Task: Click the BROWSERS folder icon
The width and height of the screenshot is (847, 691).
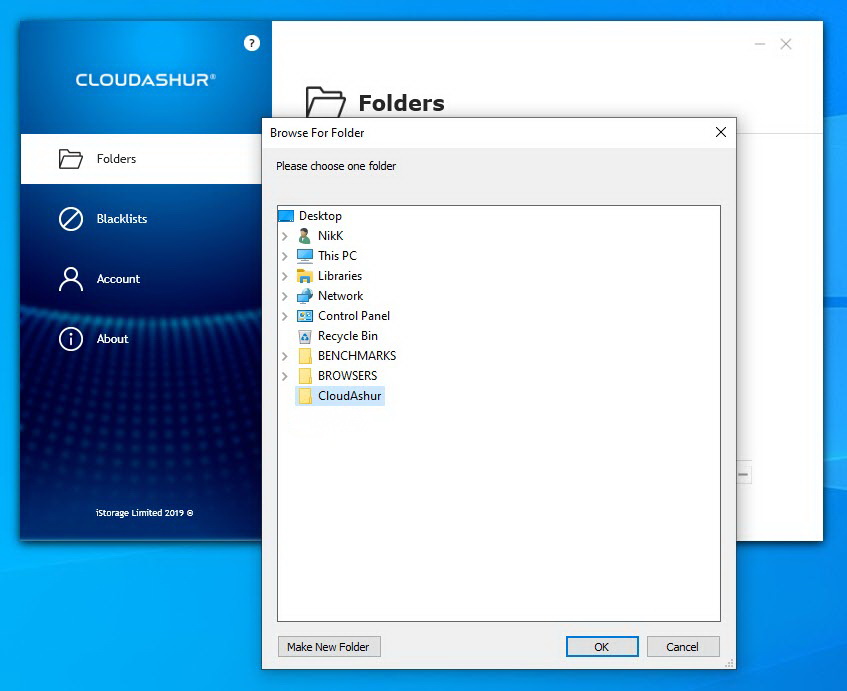Action: pyautogui.click(x=305, y=376)
